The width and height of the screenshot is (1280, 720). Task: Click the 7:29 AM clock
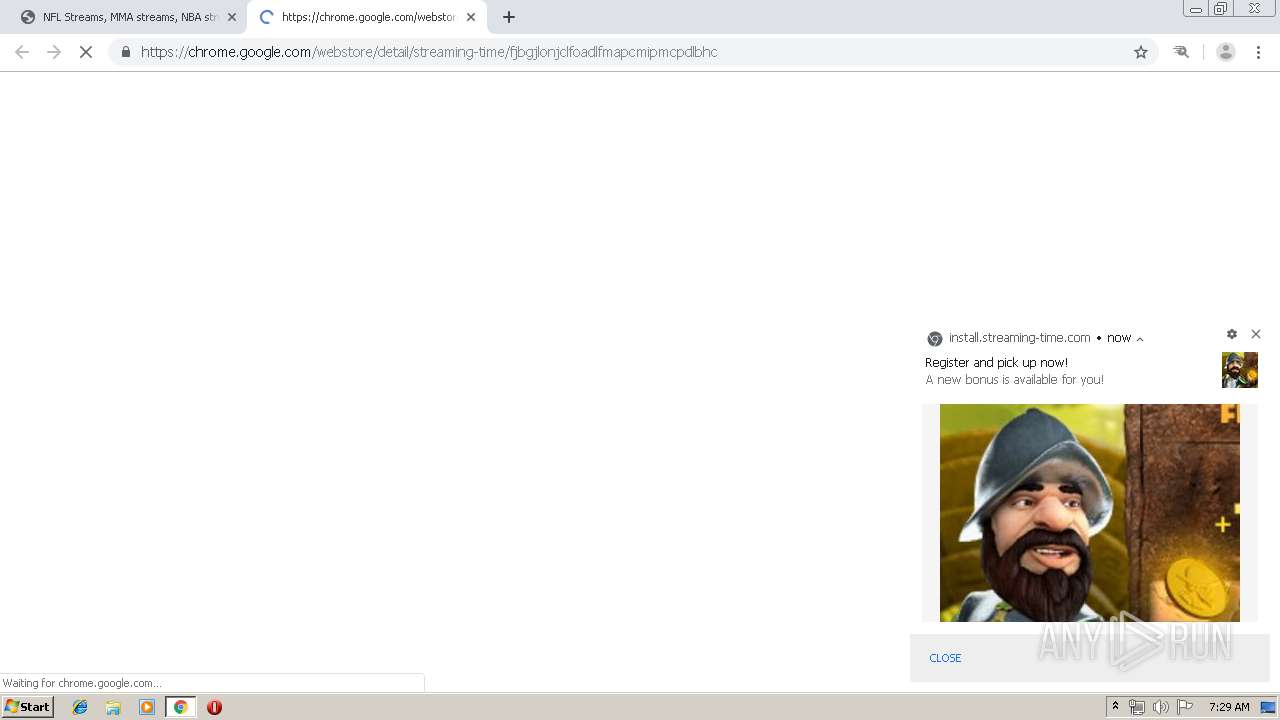(x=1229, y=707)
